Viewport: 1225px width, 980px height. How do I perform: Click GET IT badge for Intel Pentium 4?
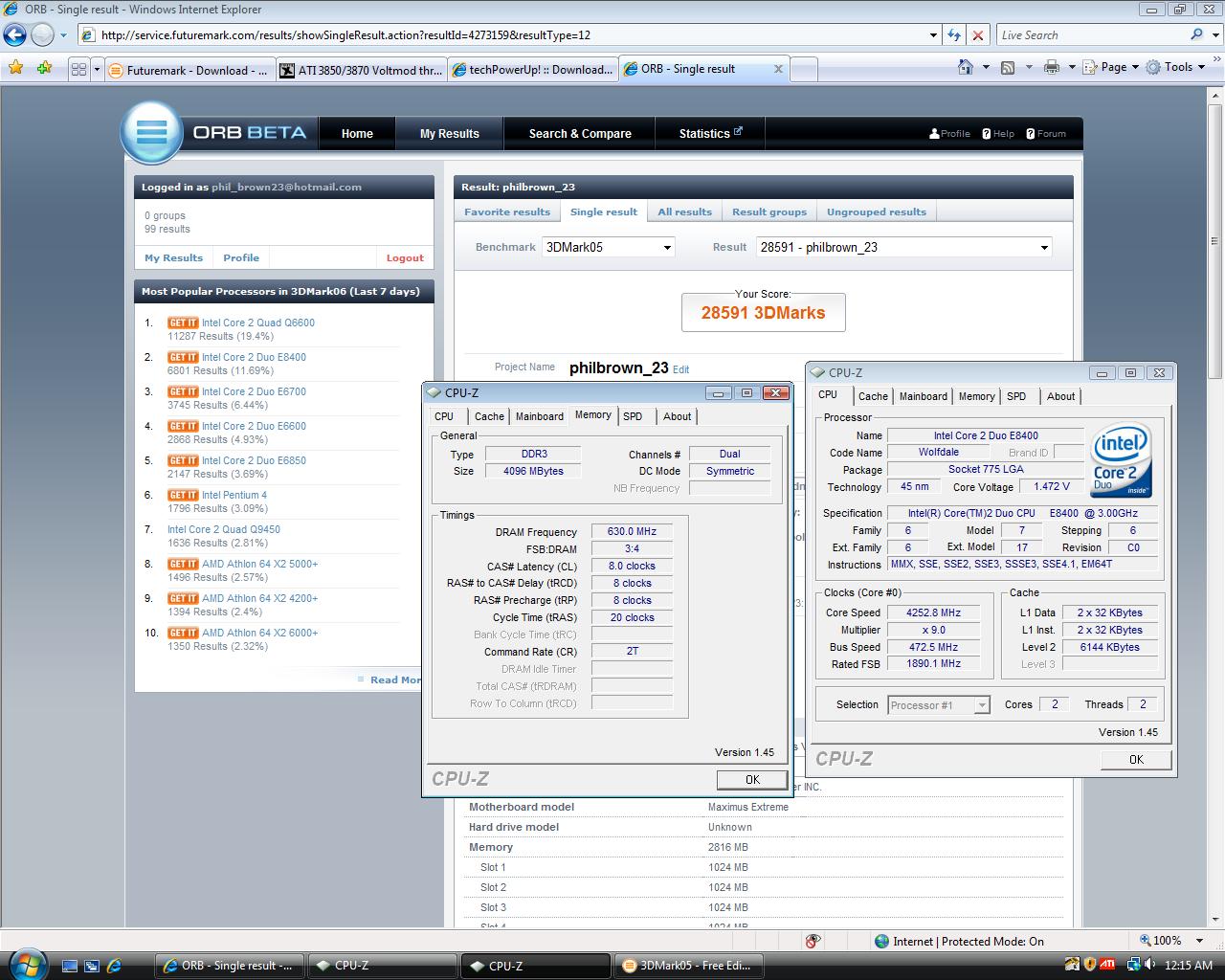tap(183, 495)
